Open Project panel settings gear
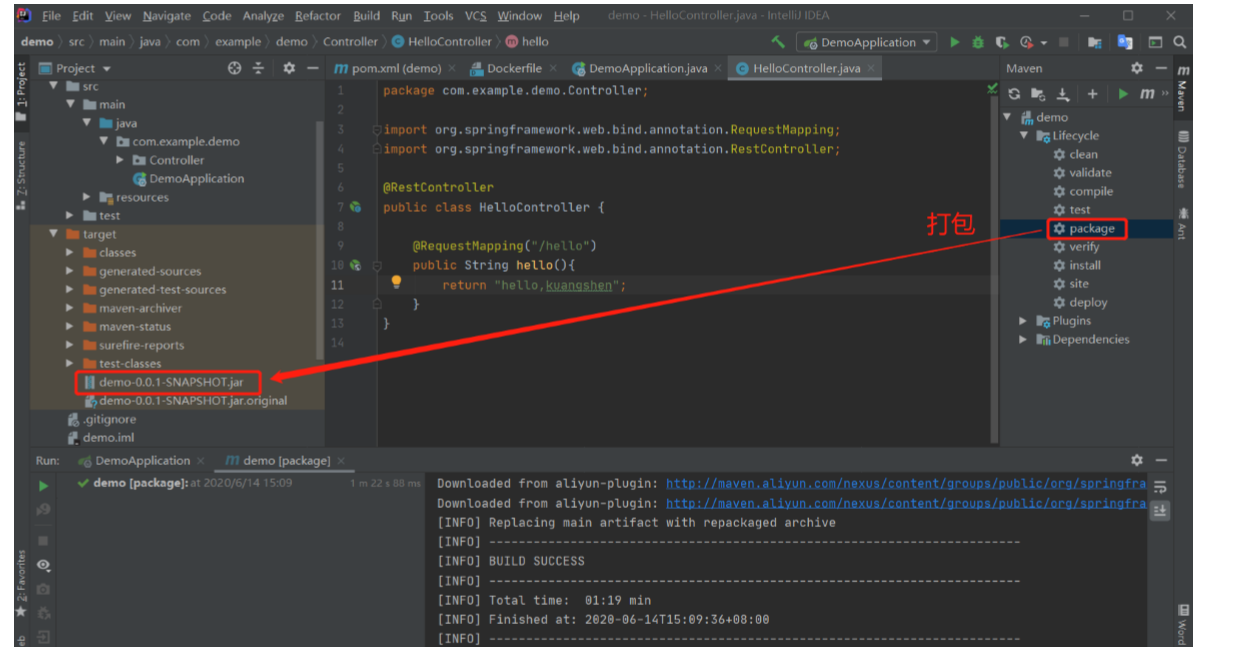The width and height of the screenshot is (1243, 656). [289, 68]
